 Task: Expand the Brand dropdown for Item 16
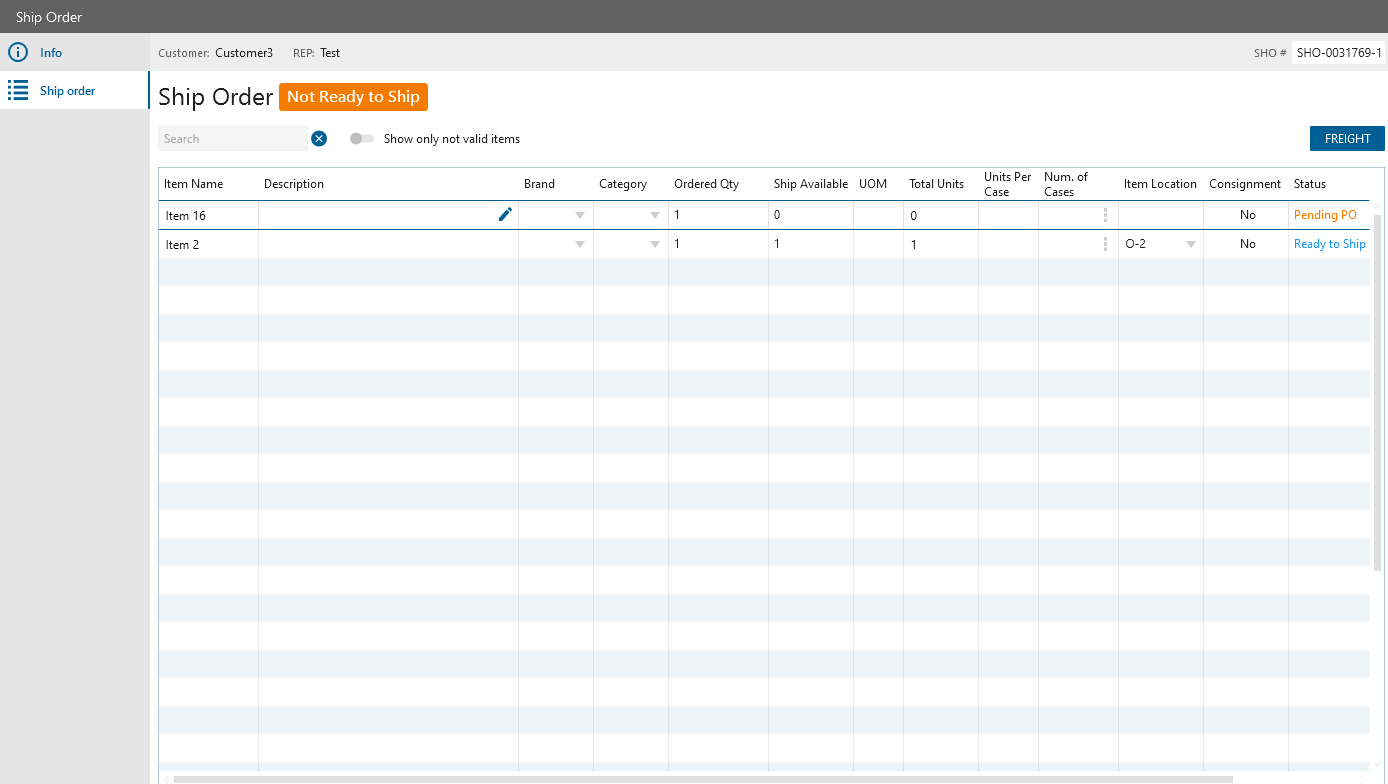coord(580,215)
